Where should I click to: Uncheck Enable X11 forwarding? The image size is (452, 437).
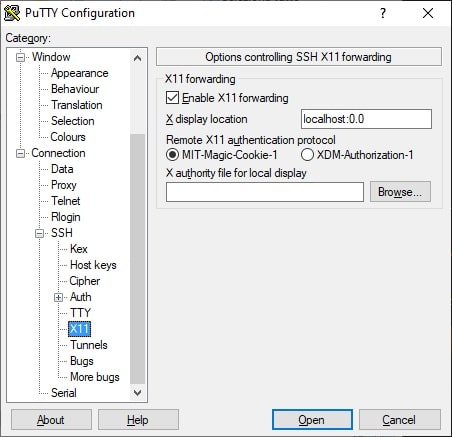pyautogui.click(x=172, y=98)
